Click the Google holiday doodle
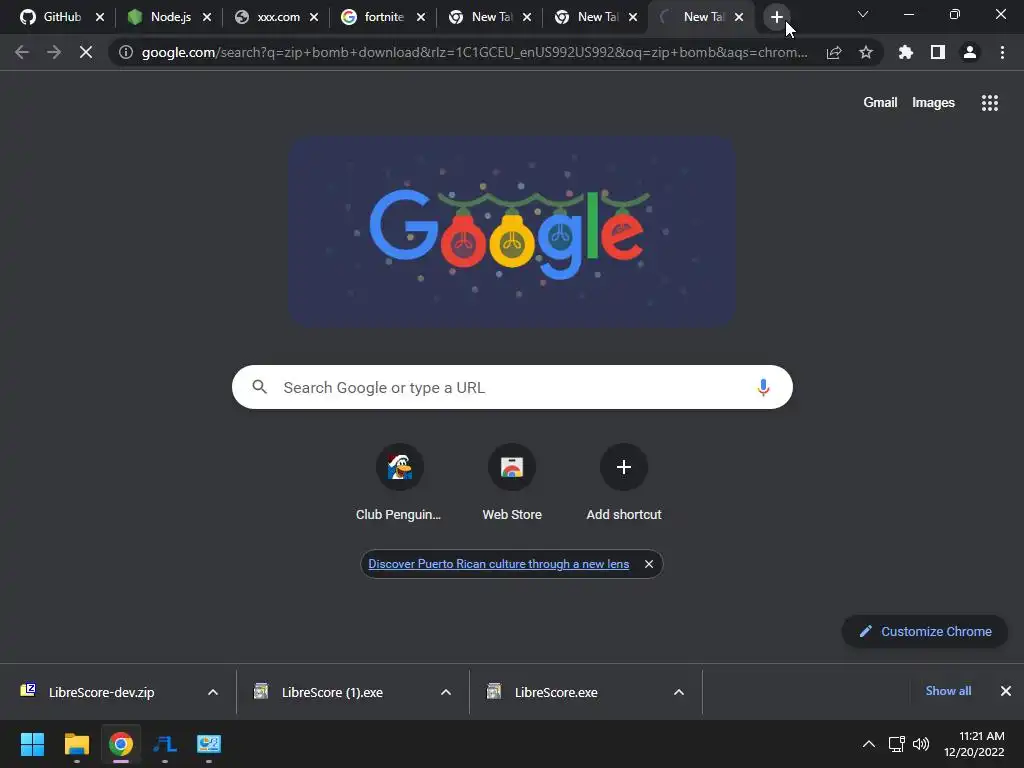Screen dimensions: 1024x768 pos(513,231)
